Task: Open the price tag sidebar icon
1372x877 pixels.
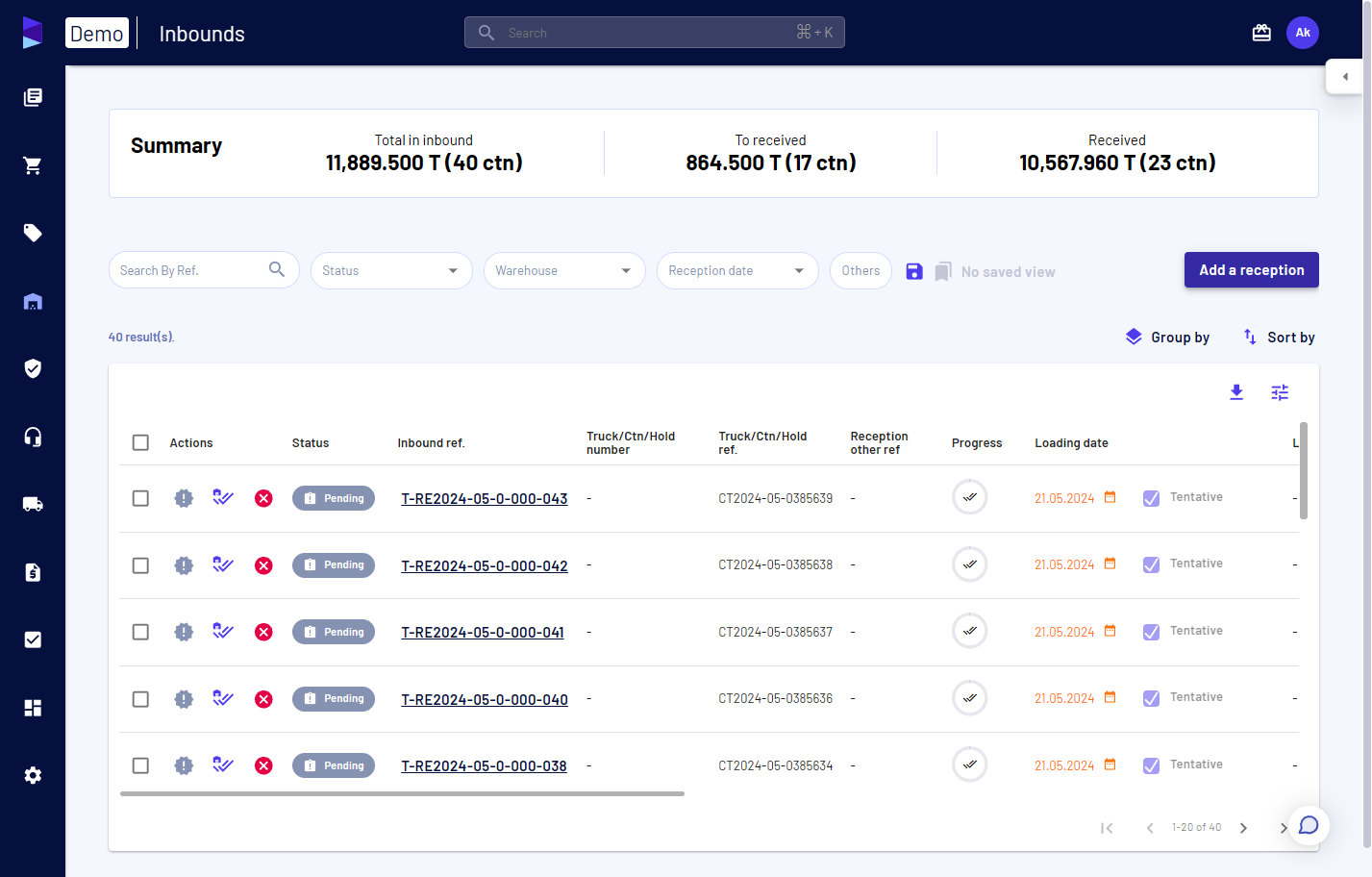Action: (33, 233)
